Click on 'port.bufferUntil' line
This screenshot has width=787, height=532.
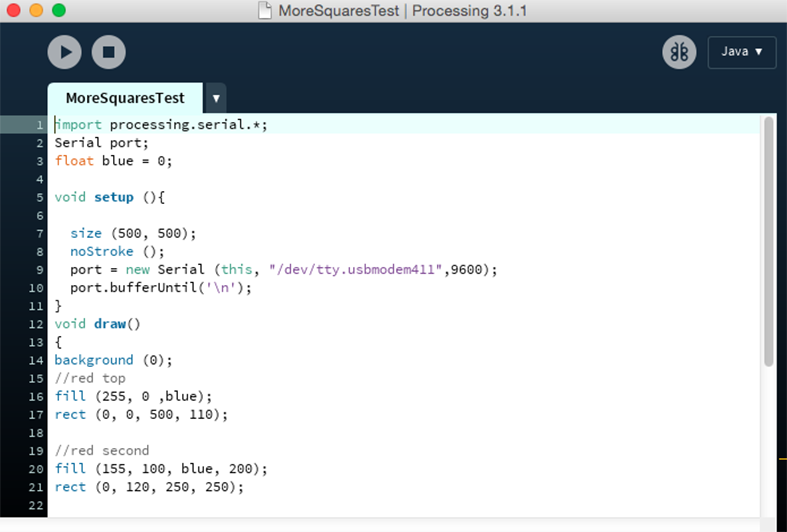pos(161,288)
